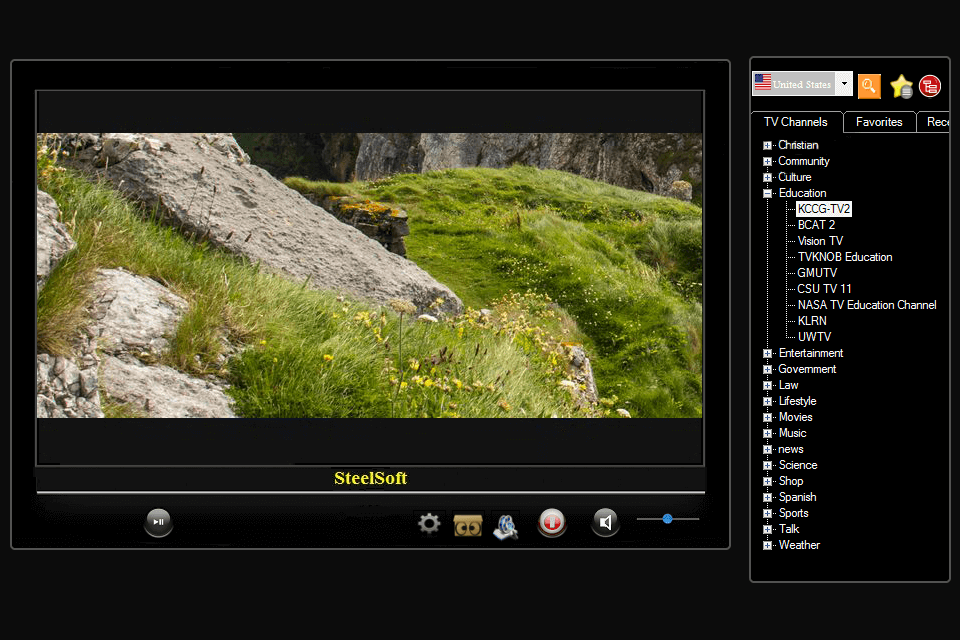The image size is (960, 640).
Task: Switch to the TV Channels tab
Action: coord(796,121)
